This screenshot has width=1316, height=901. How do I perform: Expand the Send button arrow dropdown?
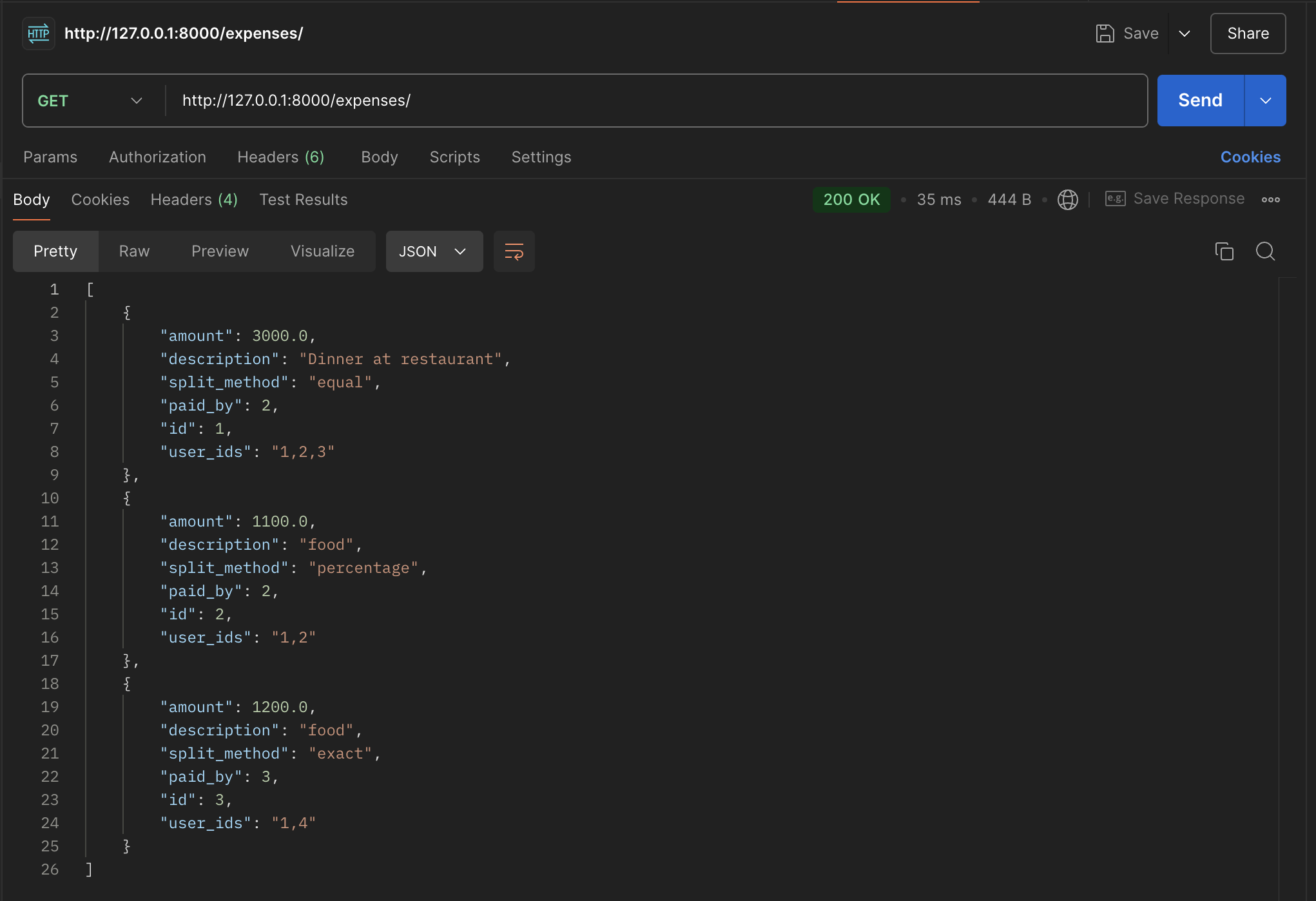(x=1265, y=101)
